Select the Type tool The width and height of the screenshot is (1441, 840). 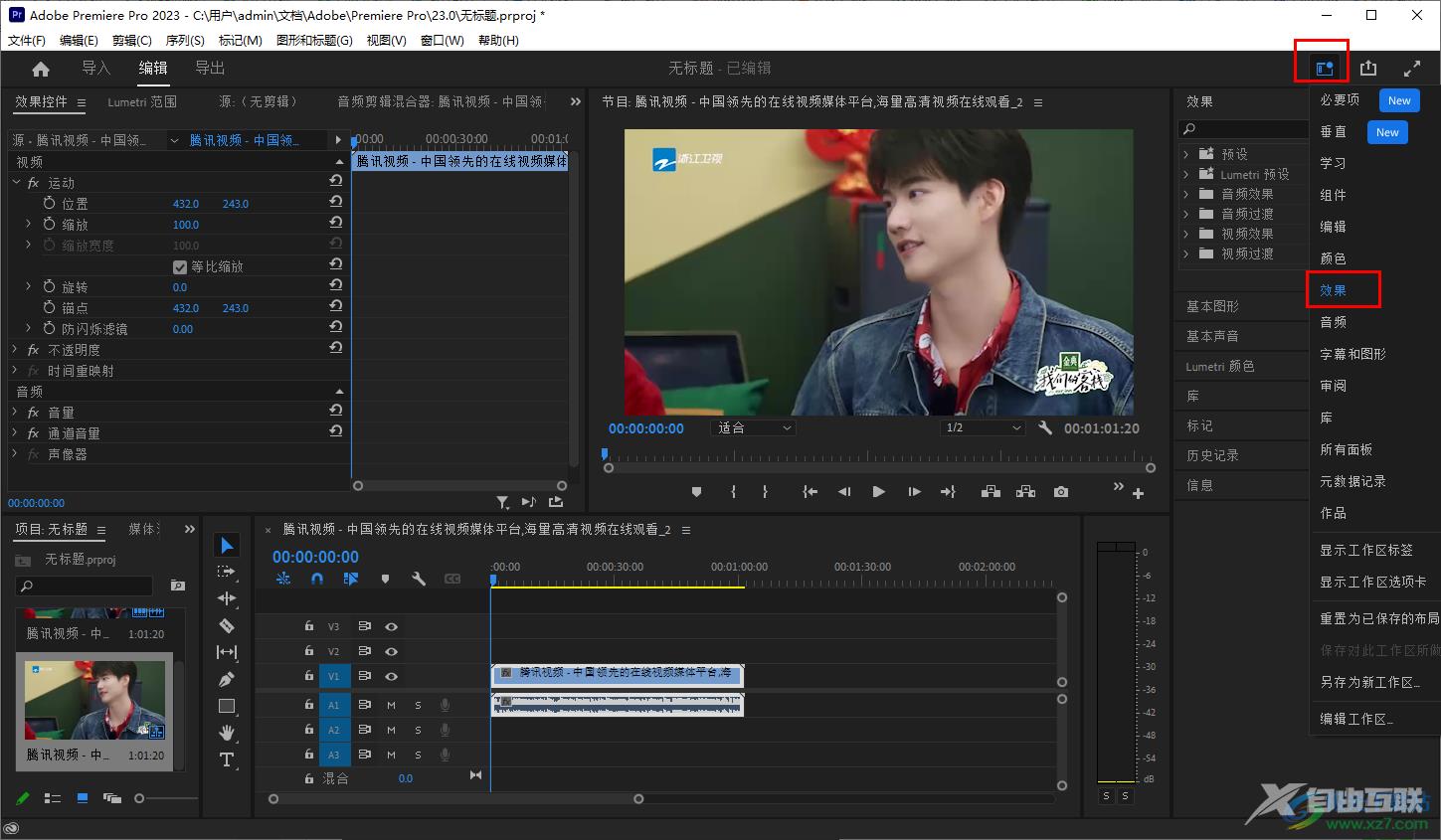coord(227,759)
